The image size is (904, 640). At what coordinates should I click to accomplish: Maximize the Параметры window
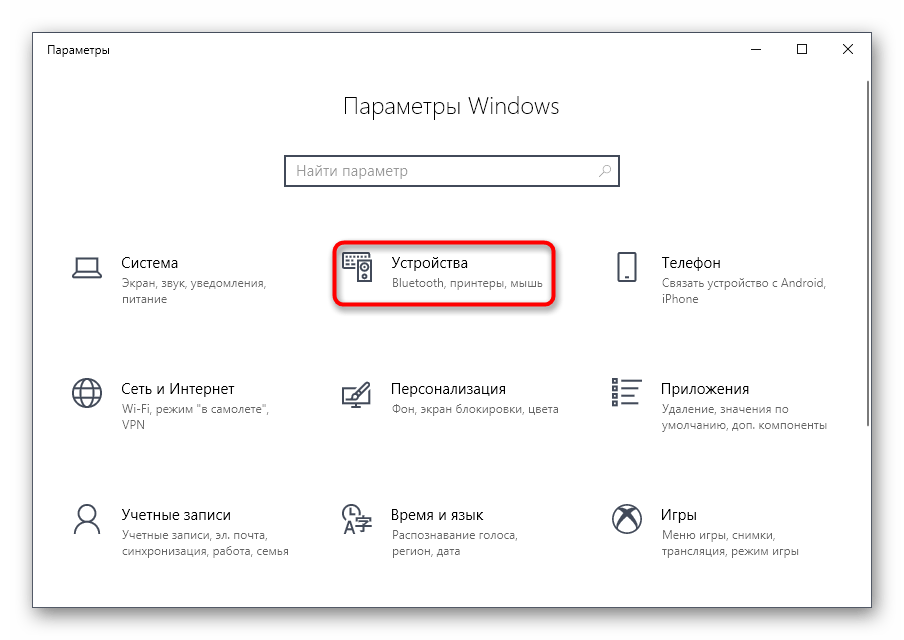[x=801, y=50]
